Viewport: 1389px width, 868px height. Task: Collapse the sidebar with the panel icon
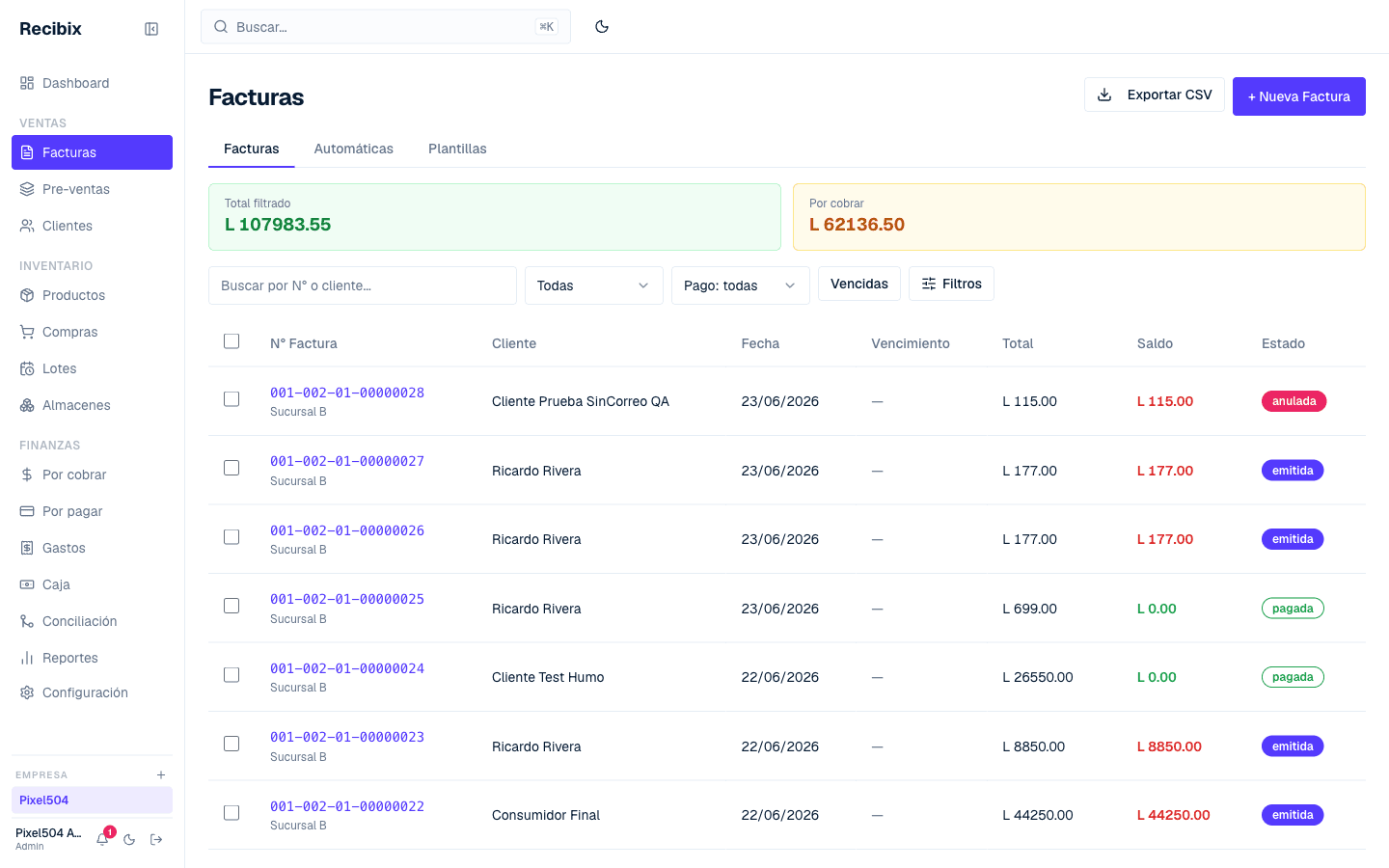151,29
